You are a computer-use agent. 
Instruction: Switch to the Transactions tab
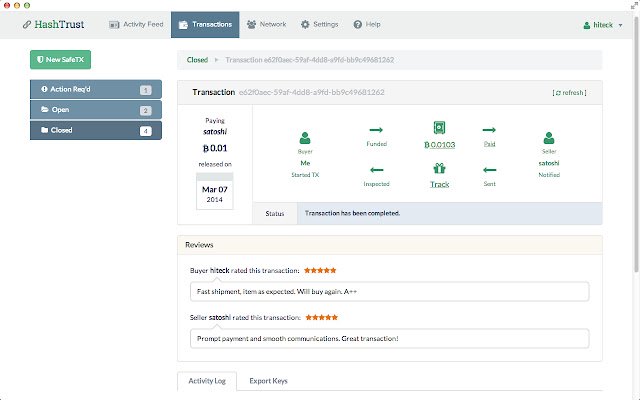pos(205,24)
